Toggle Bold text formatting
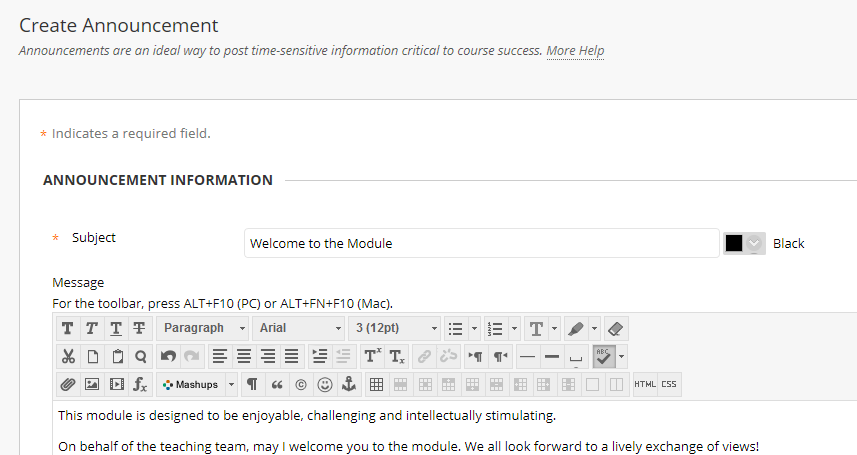The height and width of the screenshot is (455, 857). pos(68,328)
